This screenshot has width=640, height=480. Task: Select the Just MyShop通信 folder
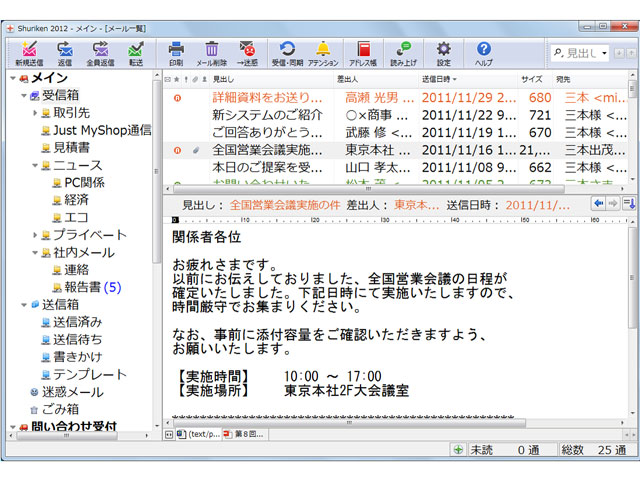coord(97,130)
